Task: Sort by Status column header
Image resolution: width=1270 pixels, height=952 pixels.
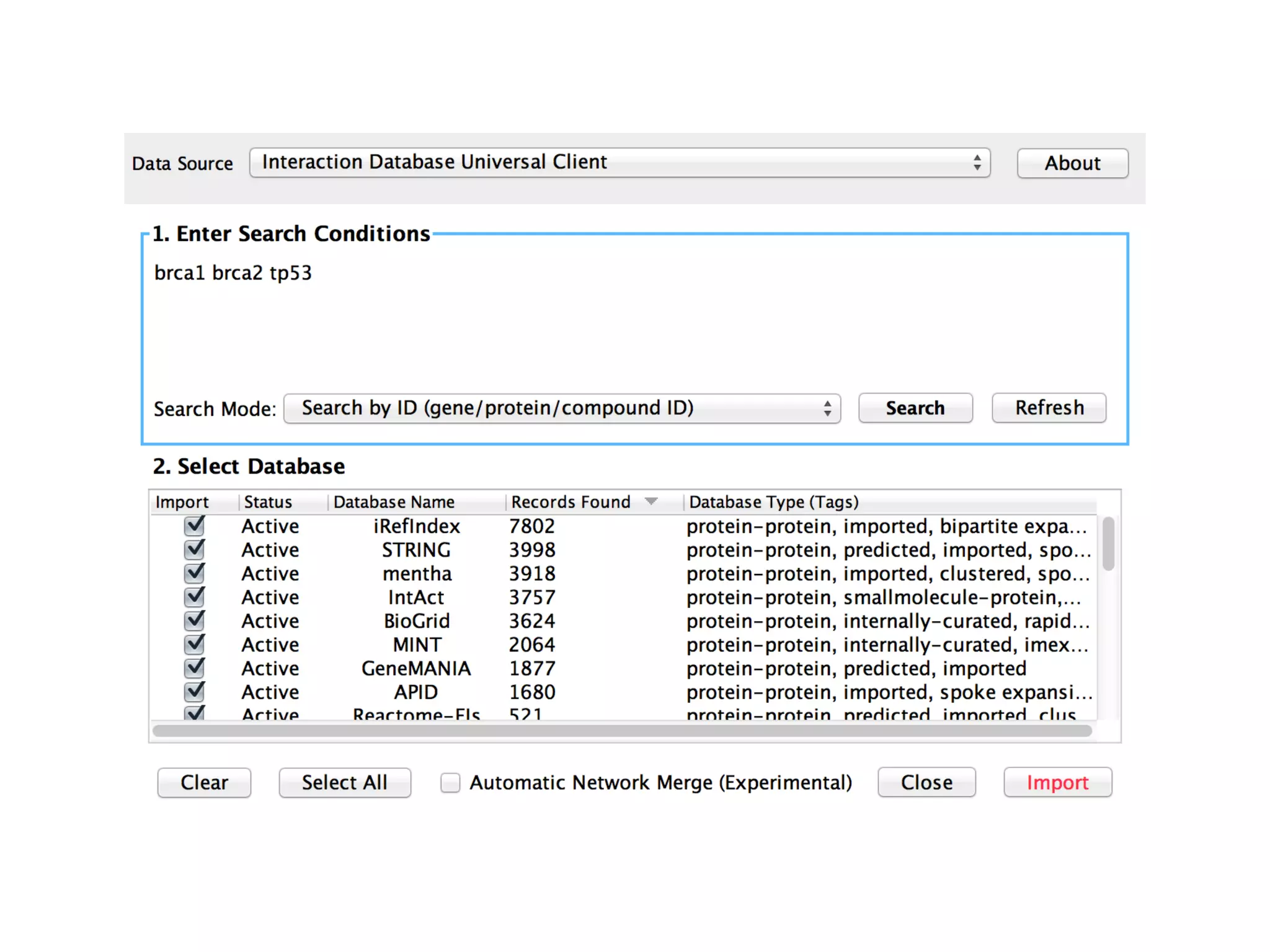Action: (268, 502)
